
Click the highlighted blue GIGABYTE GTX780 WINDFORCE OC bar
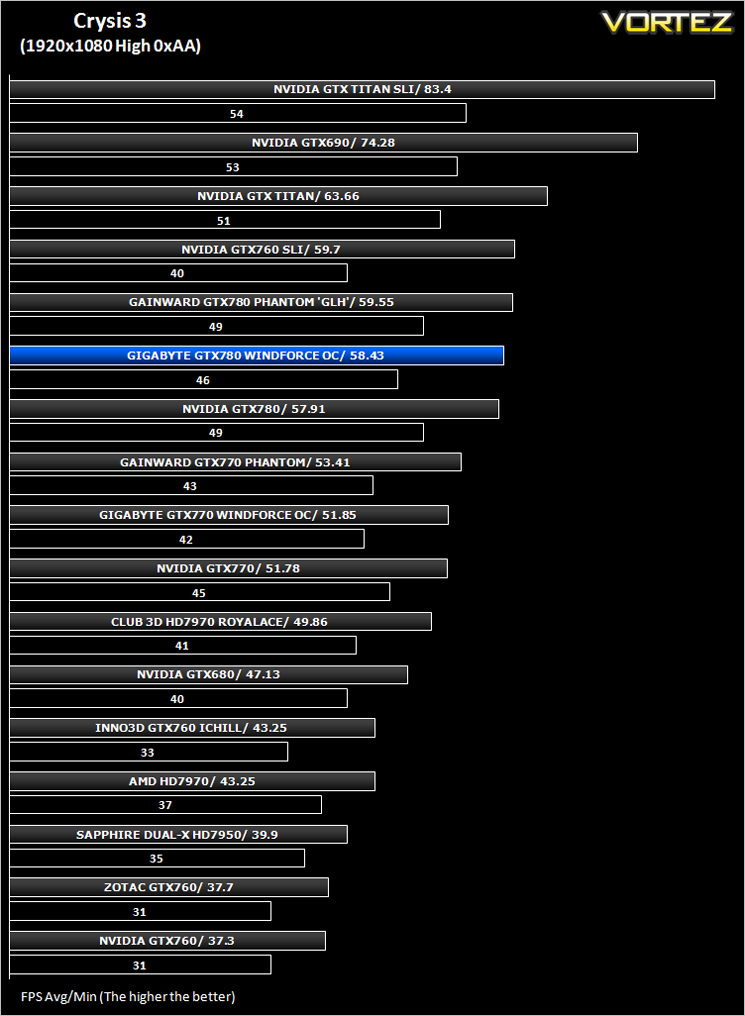(257, 356)
